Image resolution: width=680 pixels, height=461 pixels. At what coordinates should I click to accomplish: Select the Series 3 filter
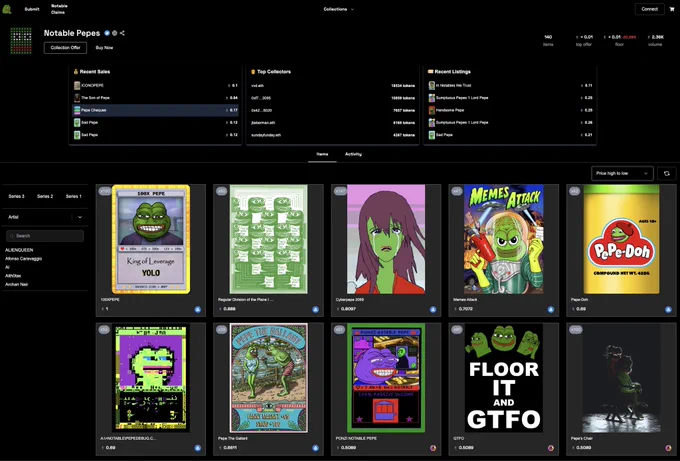point(16,196)
